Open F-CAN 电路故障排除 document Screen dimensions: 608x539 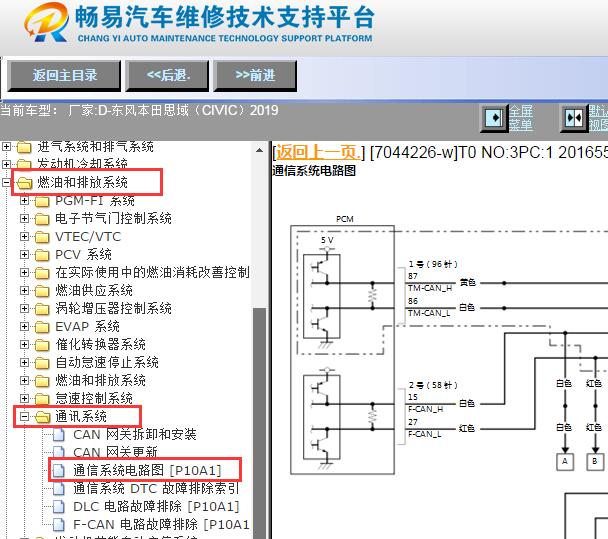pyautogui.click(x=161, y=524)
